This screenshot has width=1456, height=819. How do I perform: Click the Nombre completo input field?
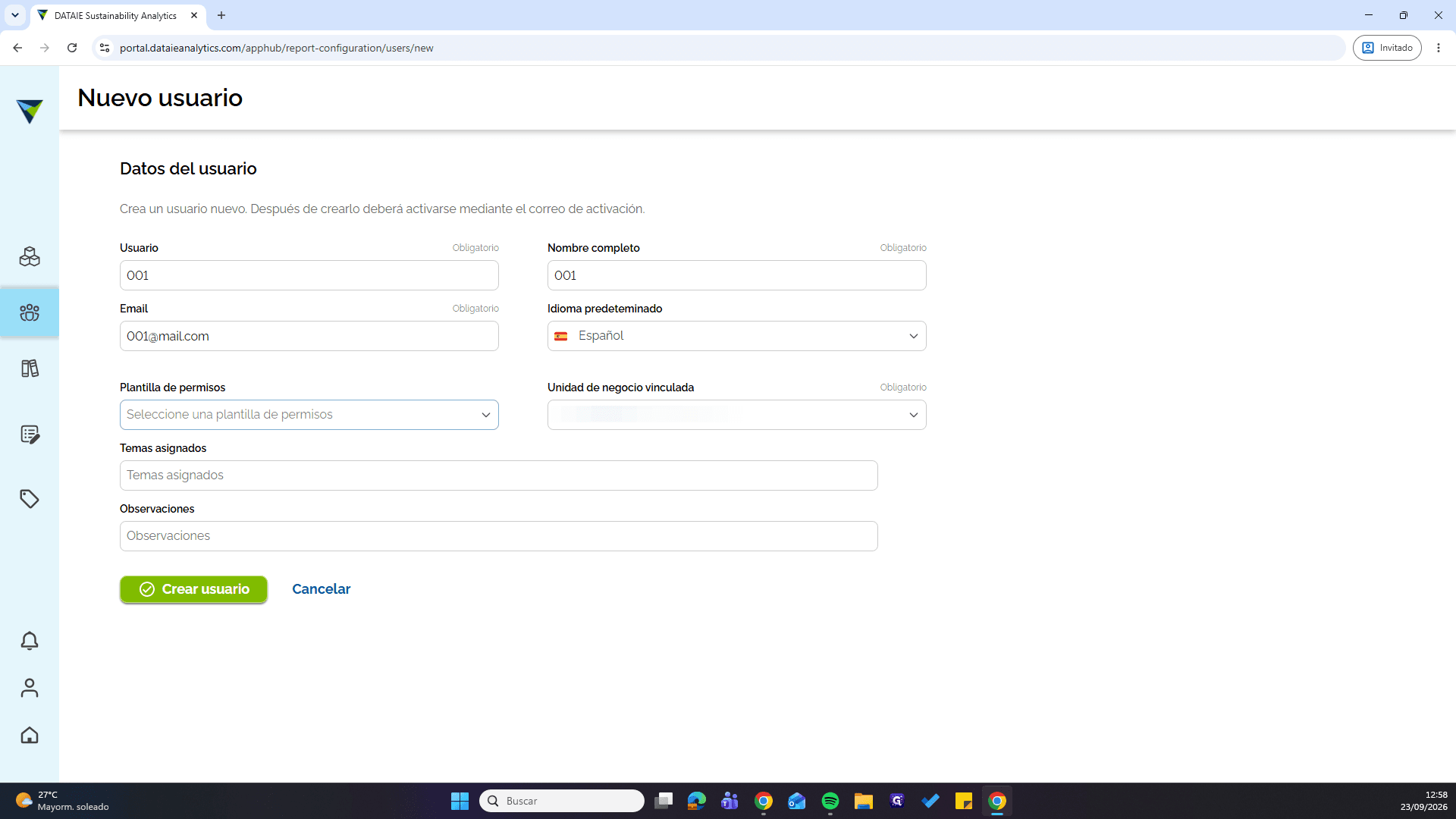point(737,275)
